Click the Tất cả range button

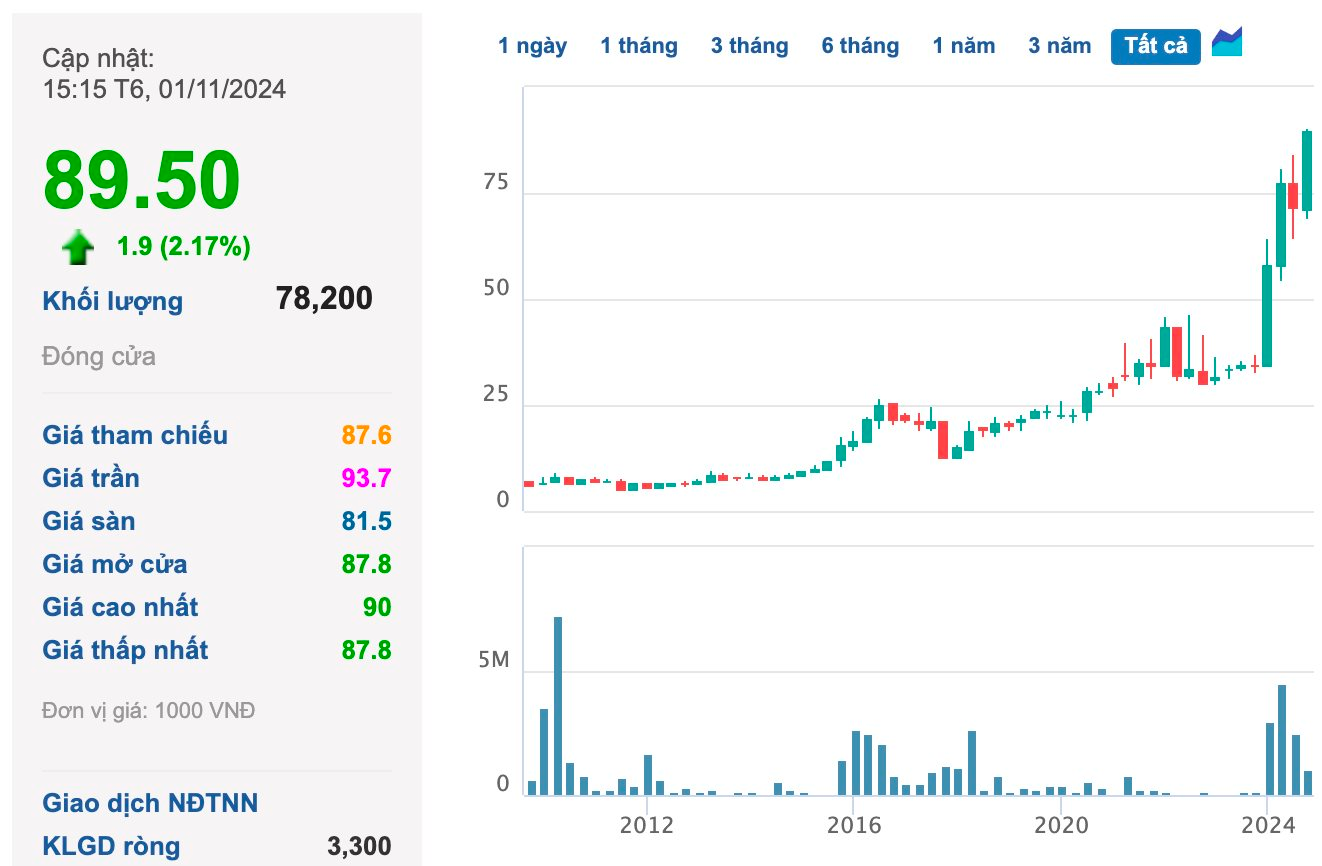tap(1156, 46)
